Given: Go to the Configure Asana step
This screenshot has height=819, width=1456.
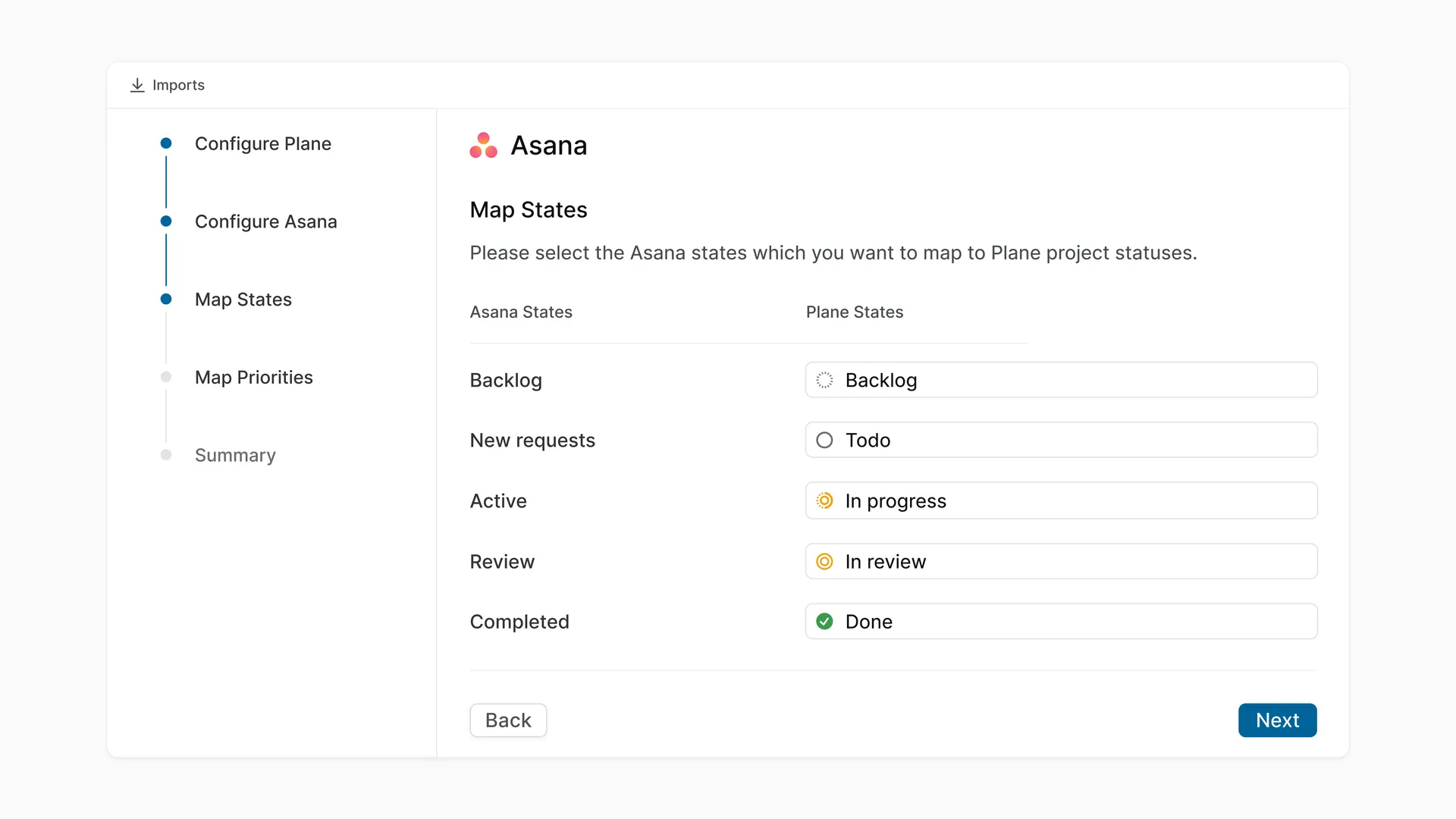Looking at the screenshot, I should (266, 221).
